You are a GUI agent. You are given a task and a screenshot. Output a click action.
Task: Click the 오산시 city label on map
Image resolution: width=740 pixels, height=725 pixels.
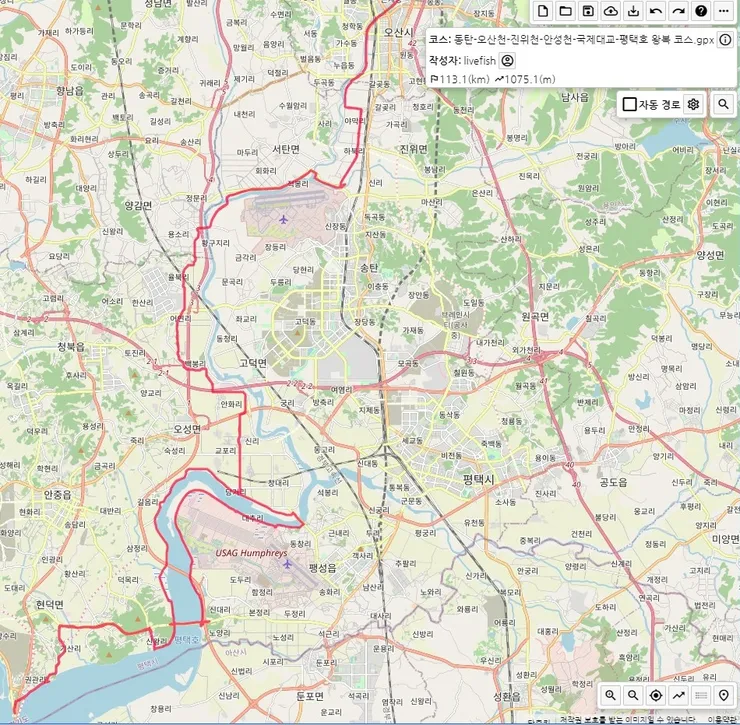pos(398,32)
